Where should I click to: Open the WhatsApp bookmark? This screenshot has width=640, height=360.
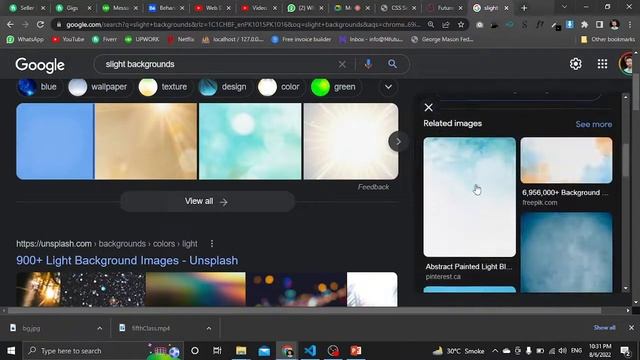pos(25,39)
